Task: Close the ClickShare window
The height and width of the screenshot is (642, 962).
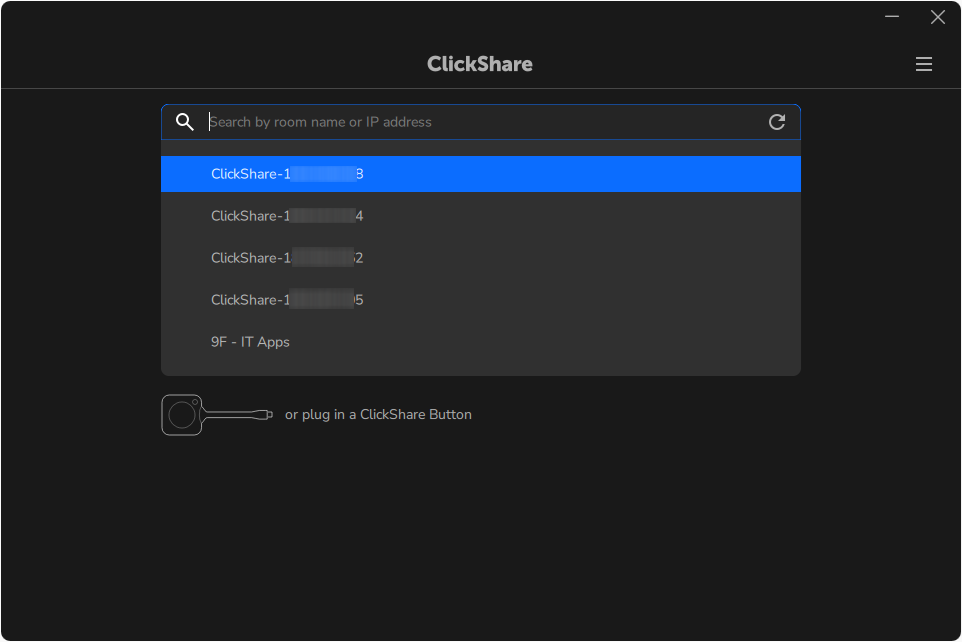Action: pos(937,17)
